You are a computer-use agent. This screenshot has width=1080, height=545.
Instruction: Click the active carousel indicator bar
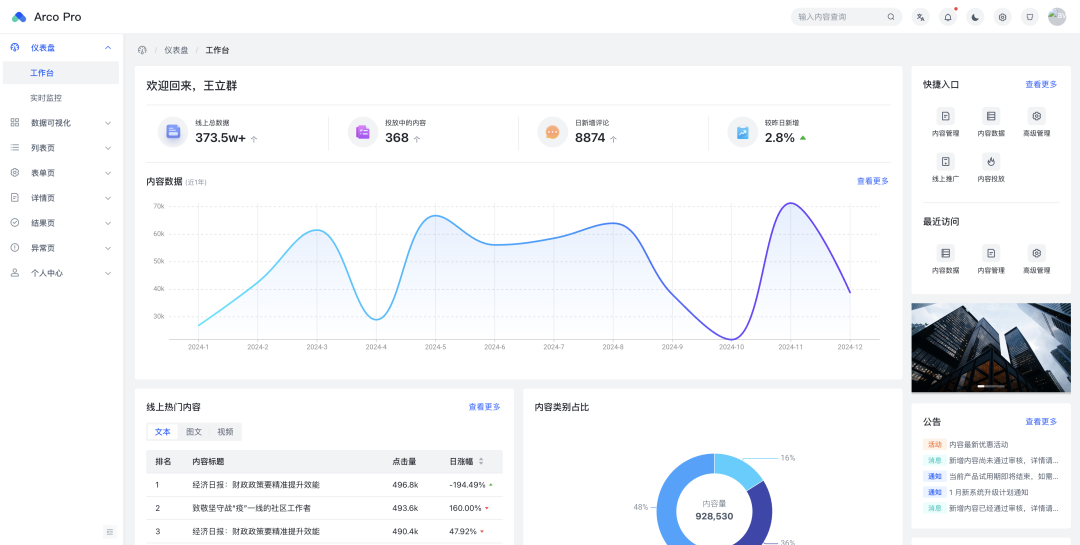983,387
